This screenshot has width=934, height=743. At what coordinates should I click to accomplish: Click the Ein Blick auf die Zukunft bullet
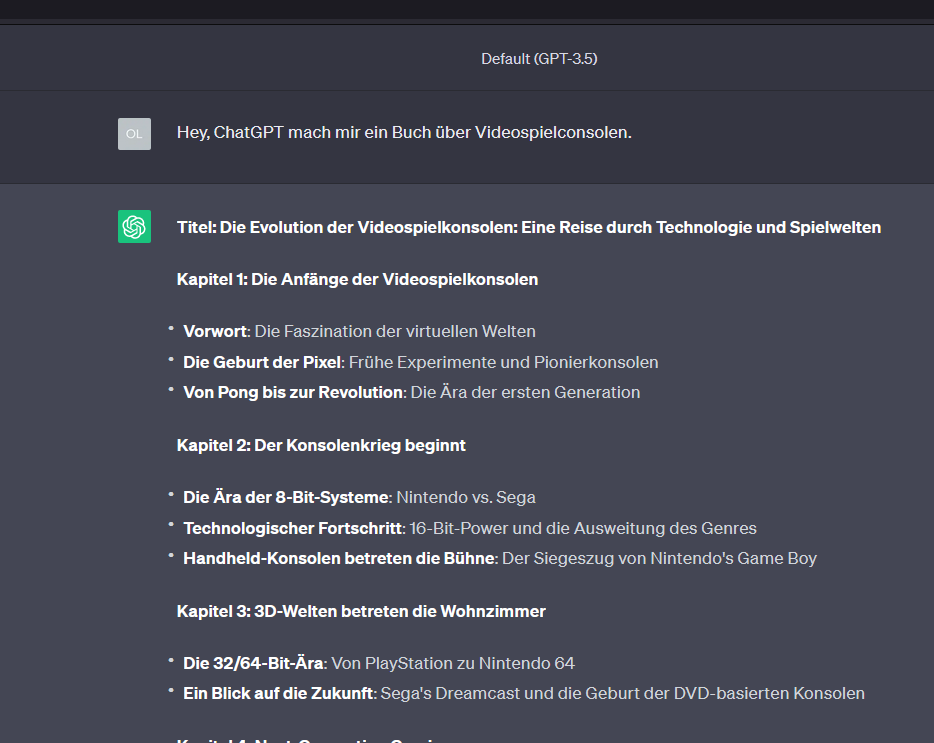tap(524, 694)
